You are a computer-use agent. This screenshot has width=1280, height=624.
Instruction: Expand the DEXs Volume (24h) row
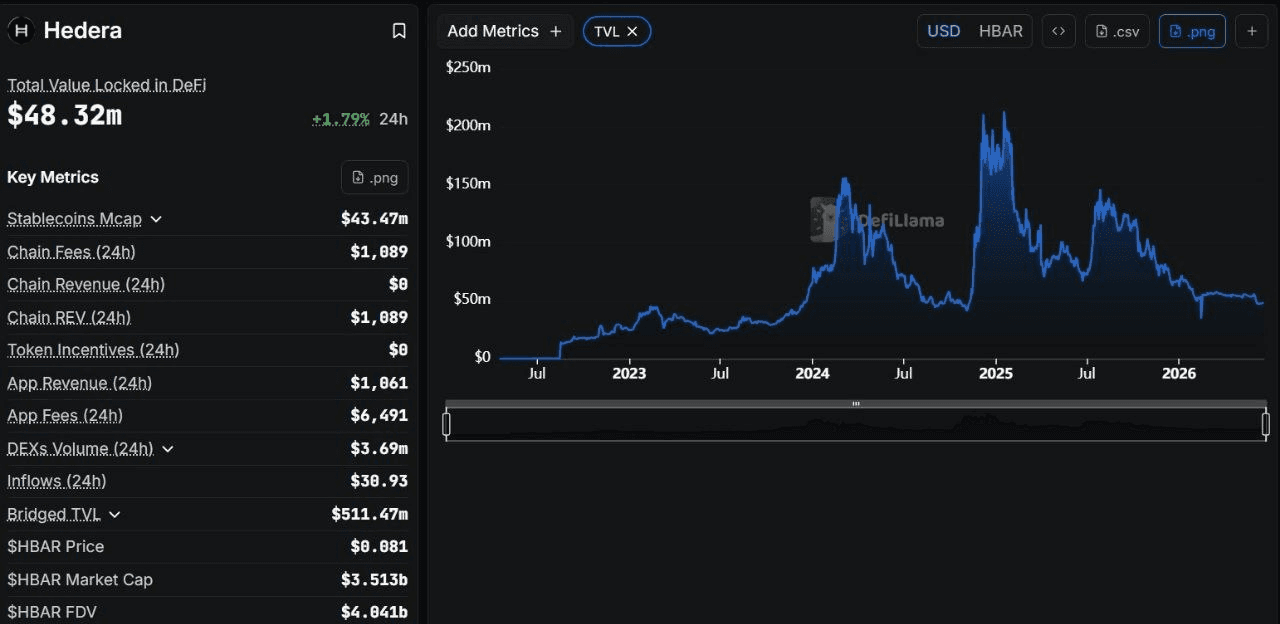tap(168, 449)
